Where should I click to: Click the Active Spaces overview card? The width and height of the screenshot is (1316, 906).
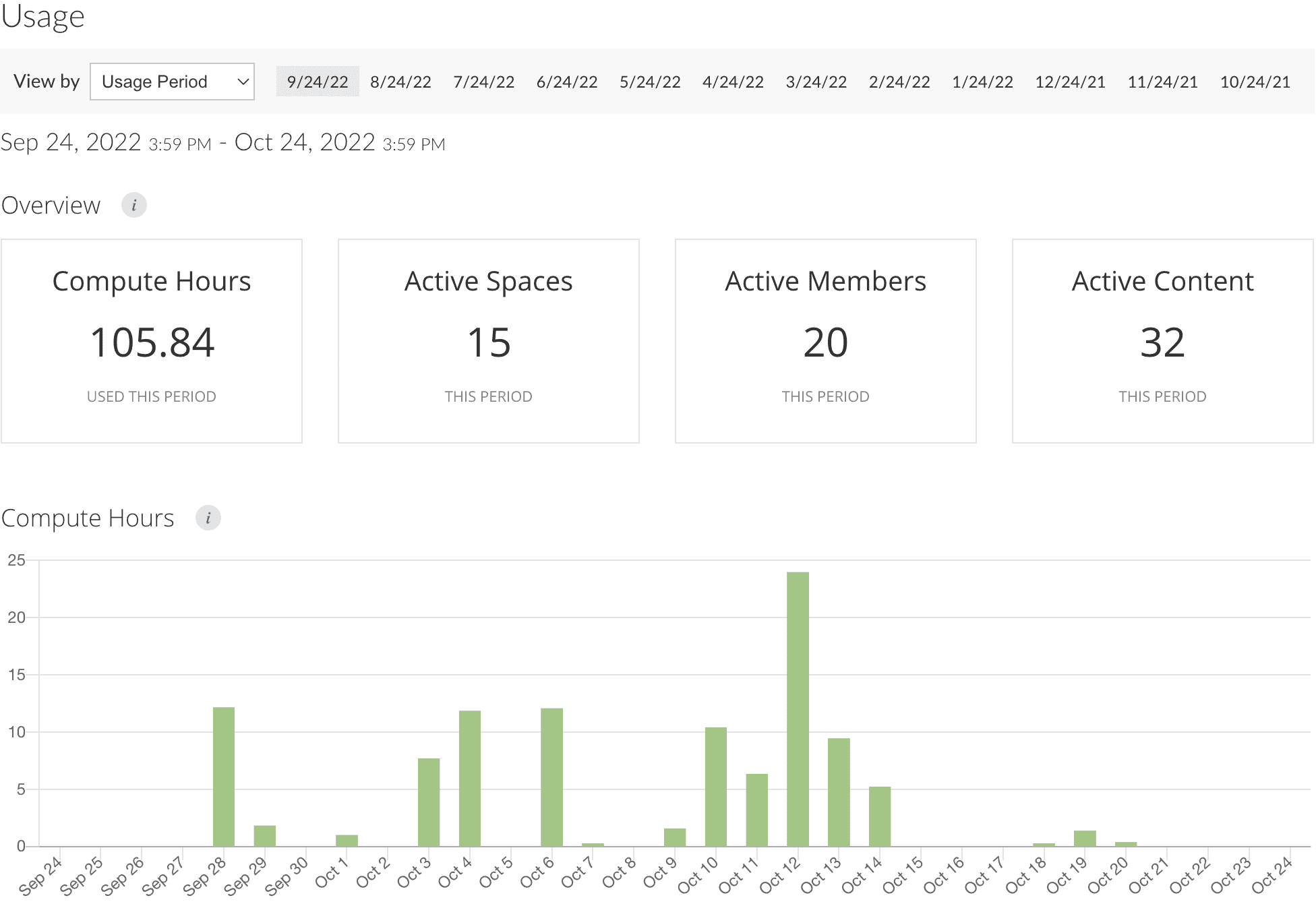pos(489,341)
